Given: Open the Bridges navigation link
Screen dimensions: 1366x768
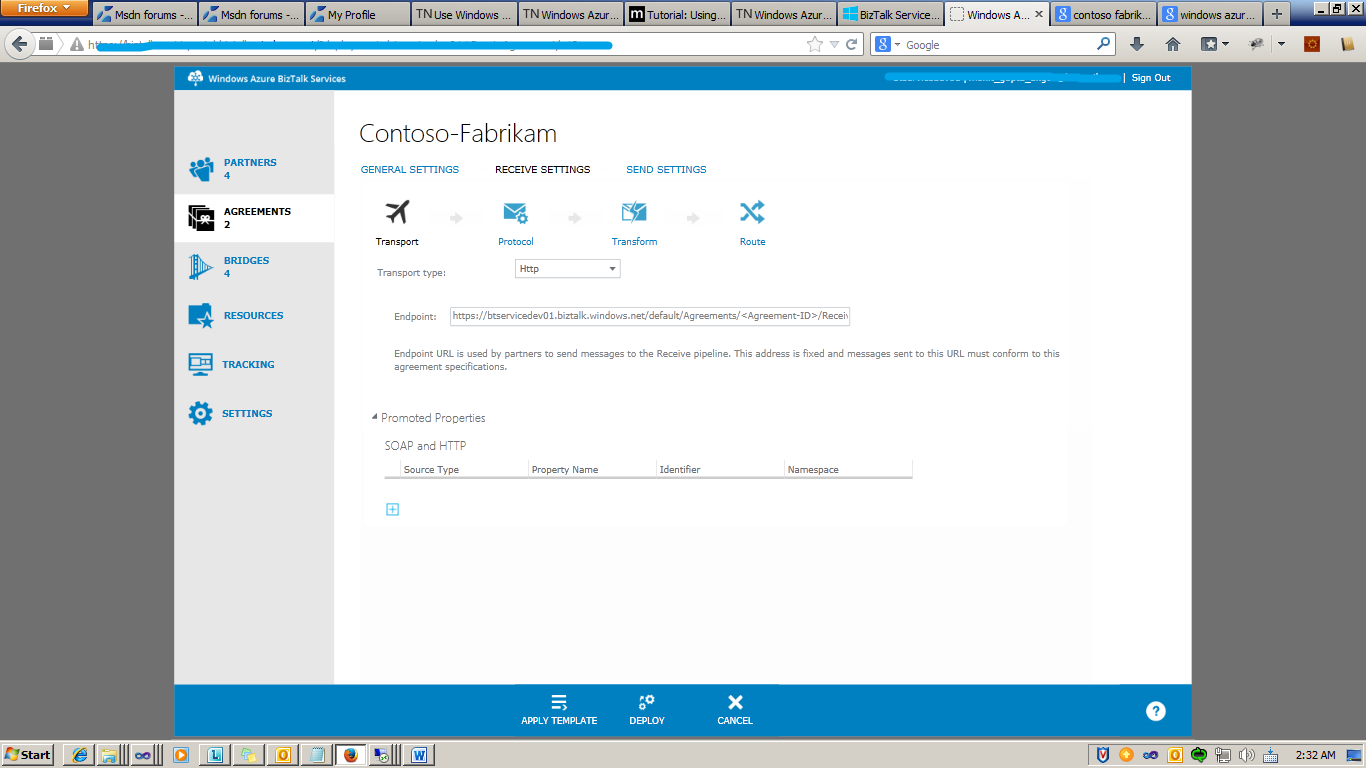Looking at the screenshot, I should [x=246, y=260].
